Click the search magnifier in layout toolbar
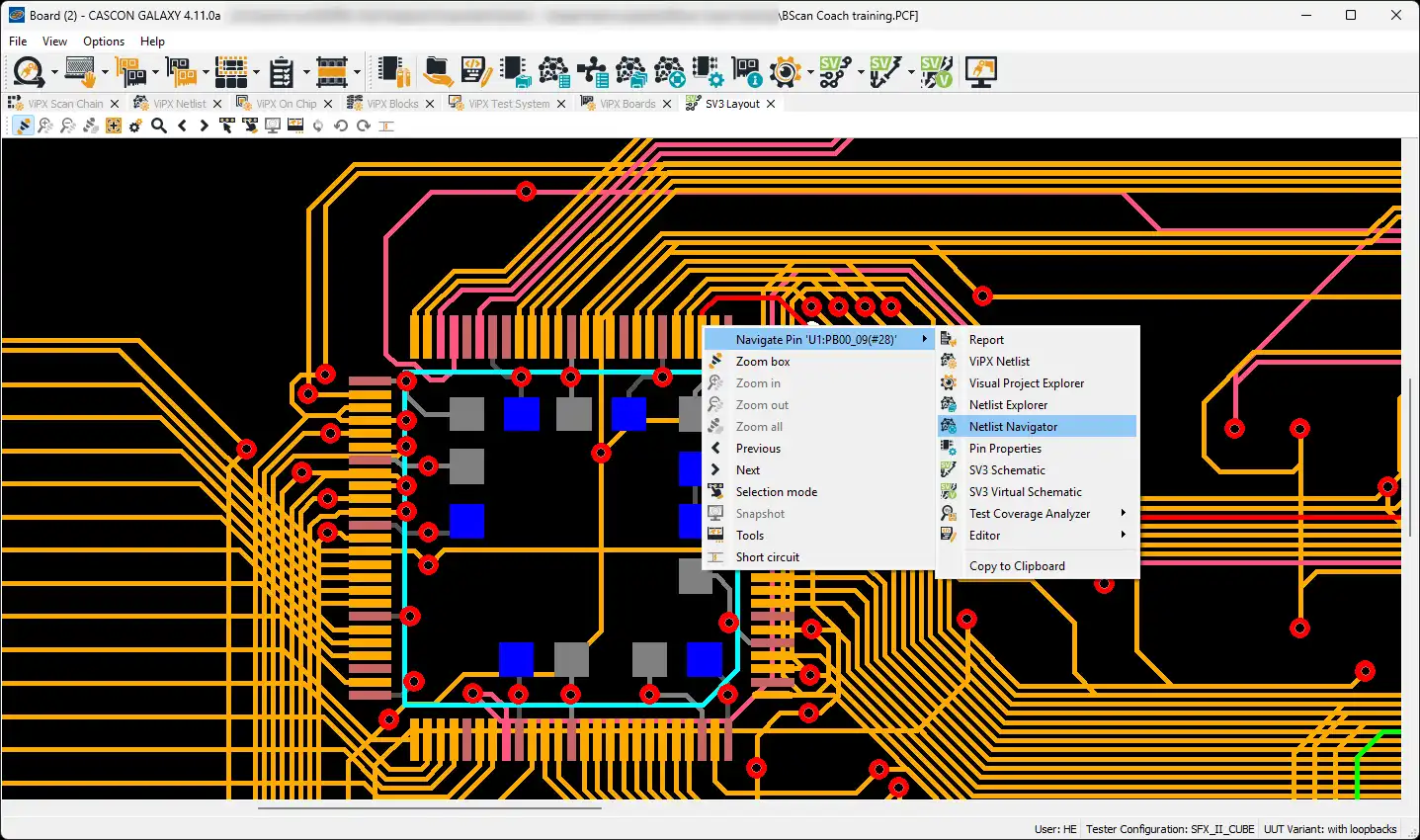Screen dimensions: 1420x840 (x=158, y=126)
